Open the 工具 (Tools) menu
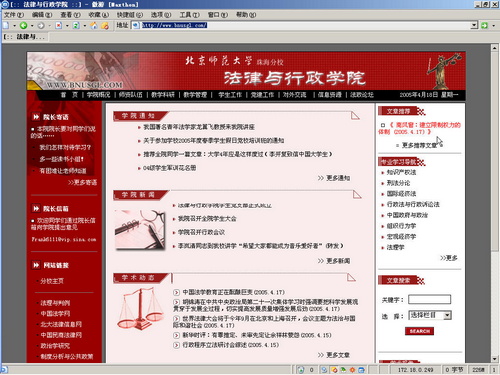Image resolution: width=500 pixels, height=375 pixels. [x=189, y=15]
